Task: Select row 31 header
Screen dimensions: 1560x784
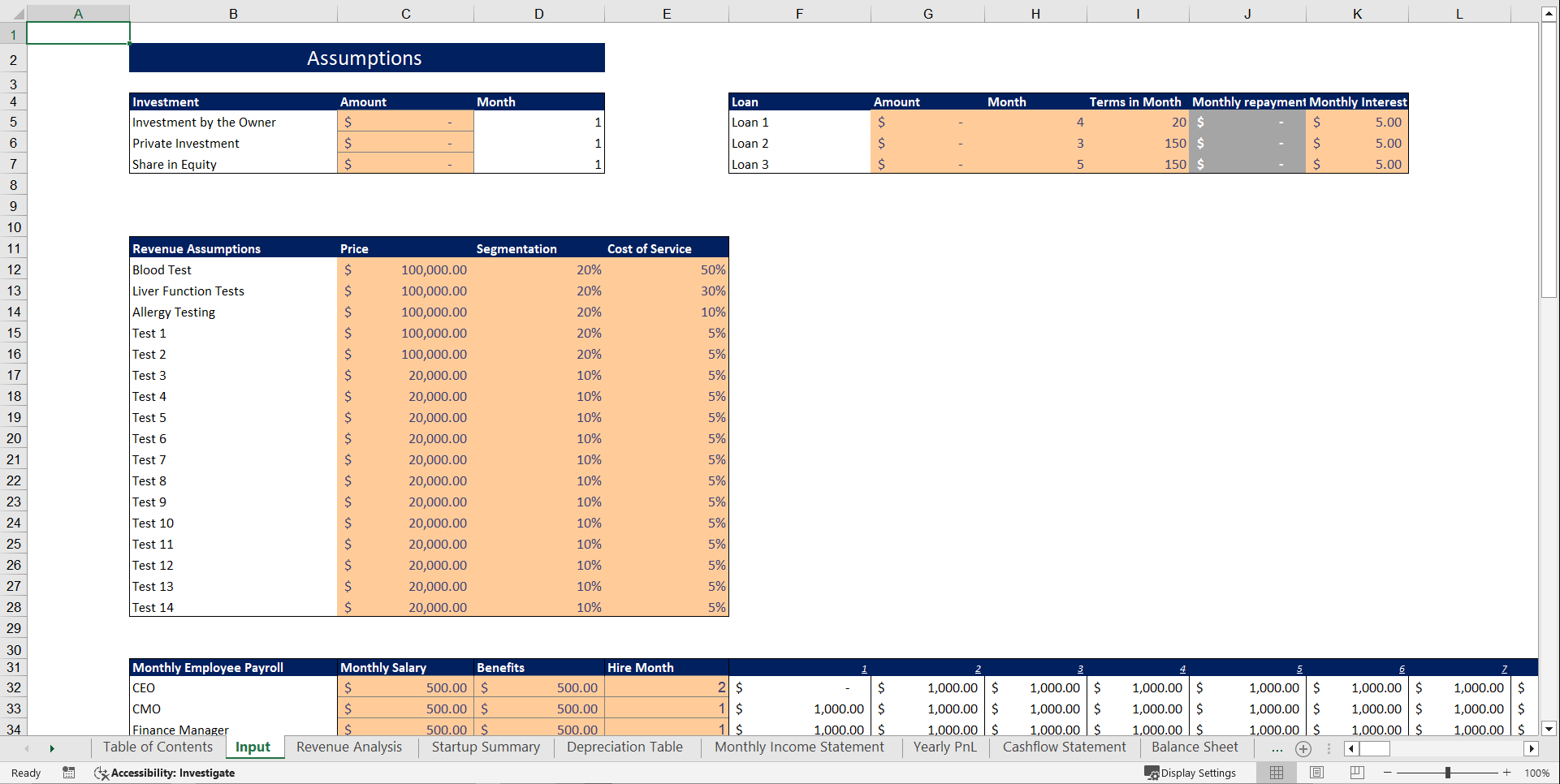Action: (14, 667)
